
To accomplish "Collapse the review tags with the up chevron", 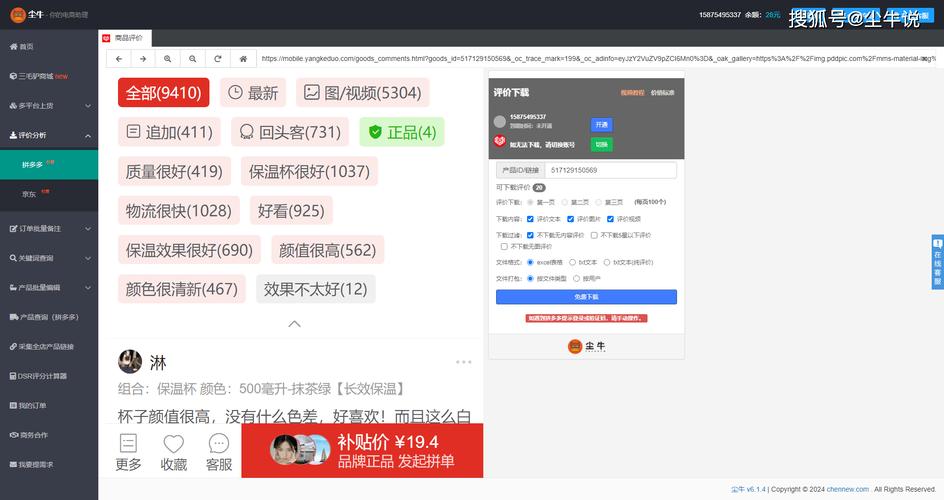I will coord(294,324).
